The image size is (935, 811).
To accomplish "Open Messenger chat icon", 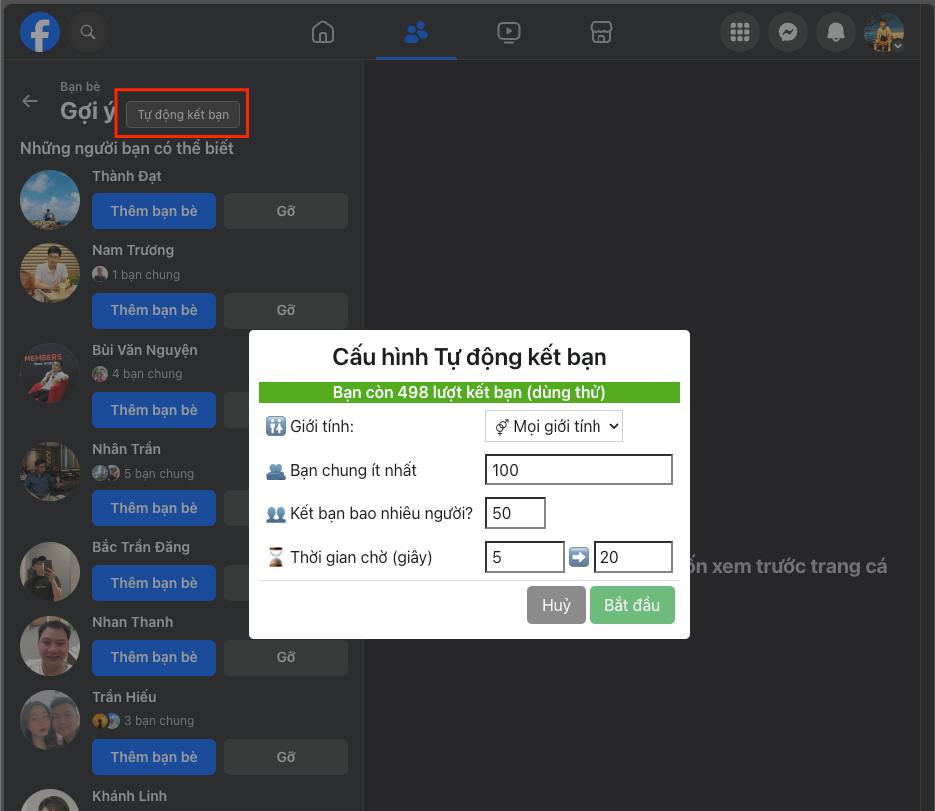I will (x=788, y=32).
